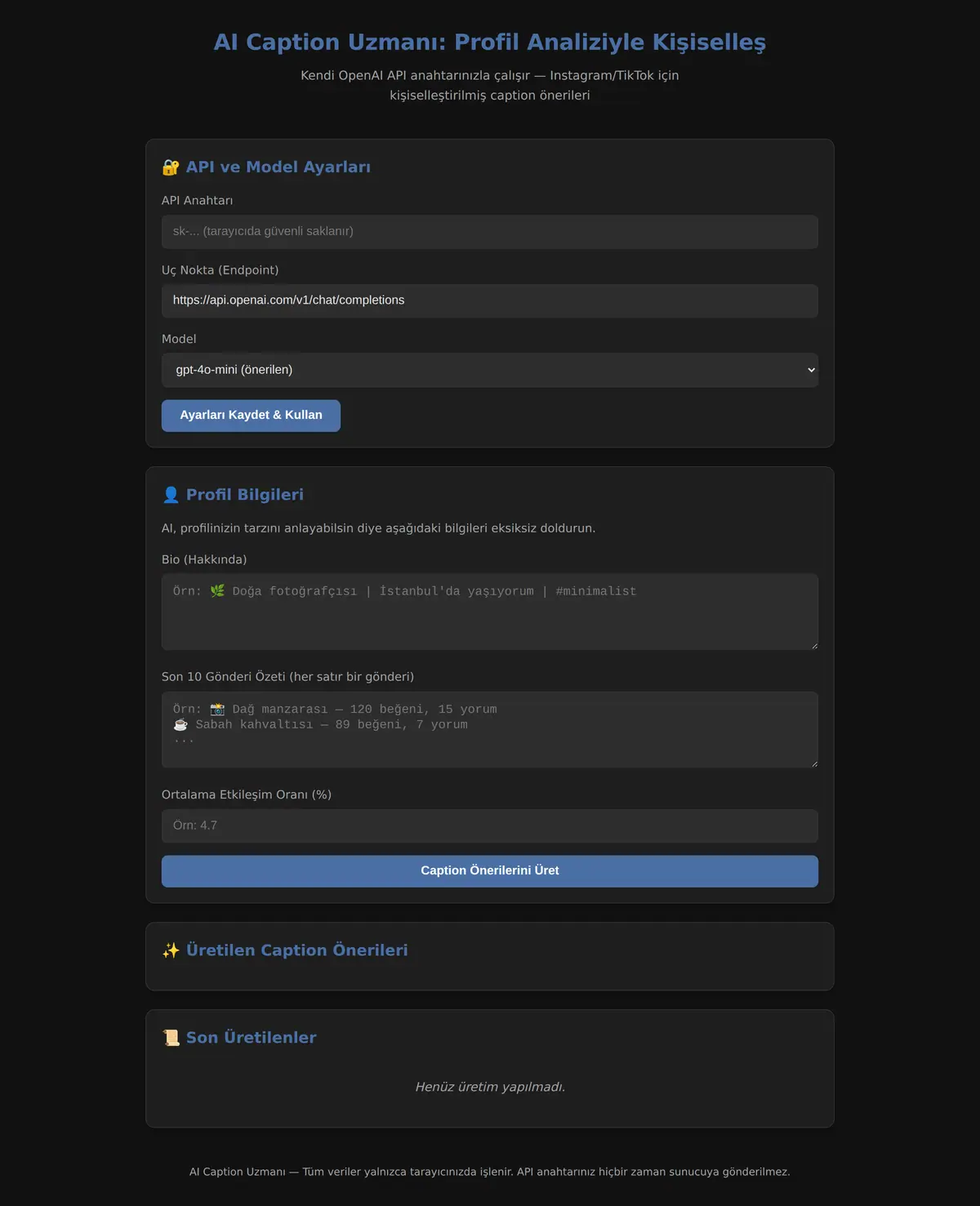Image resolution: width=980 pixels, height=1206 pixels.
Task: Click the person icon beside Profil Bilgileri
Action: pos(171,495)
